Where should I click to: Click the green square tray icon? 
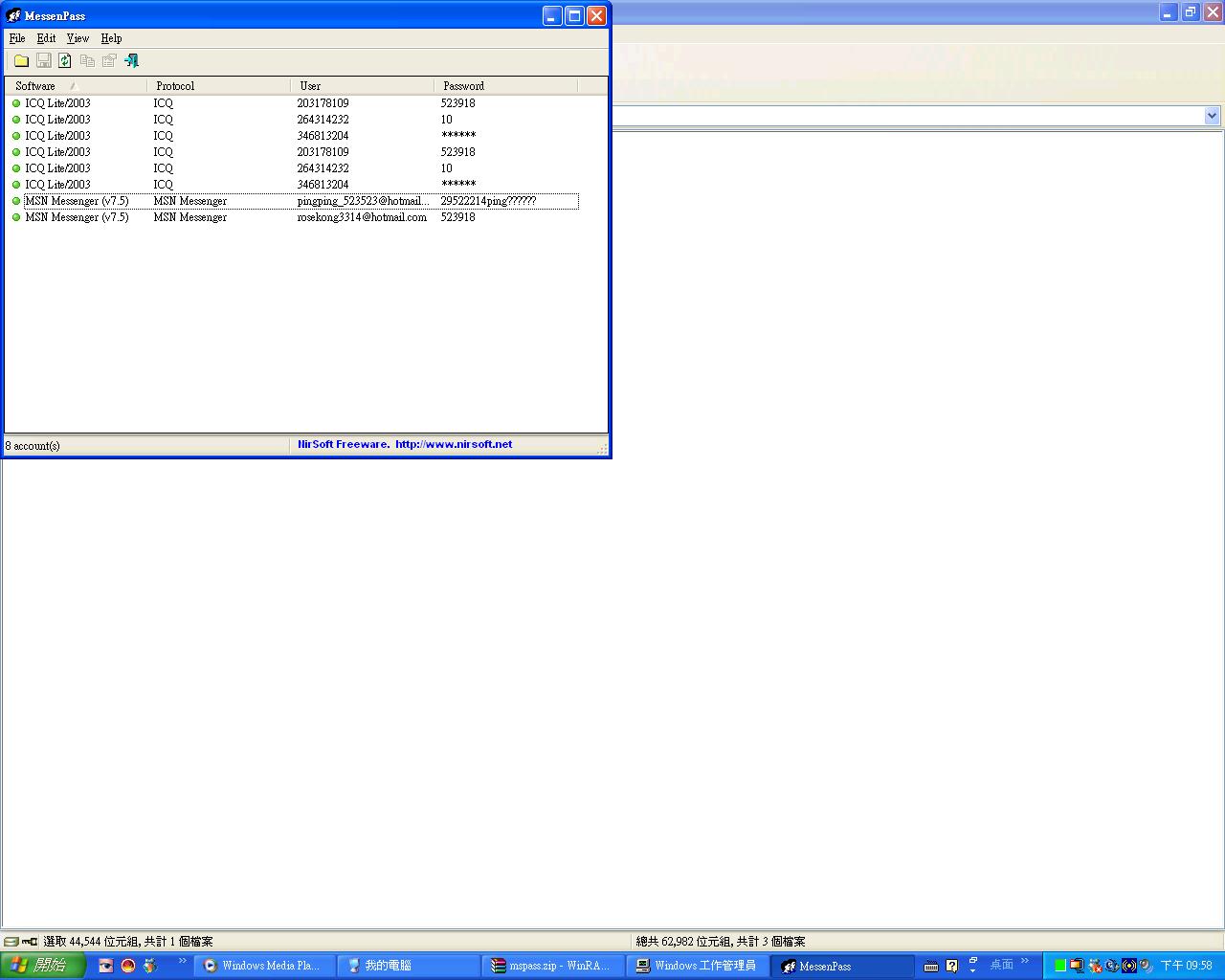pyautogui.click(x=1059, y=966)
